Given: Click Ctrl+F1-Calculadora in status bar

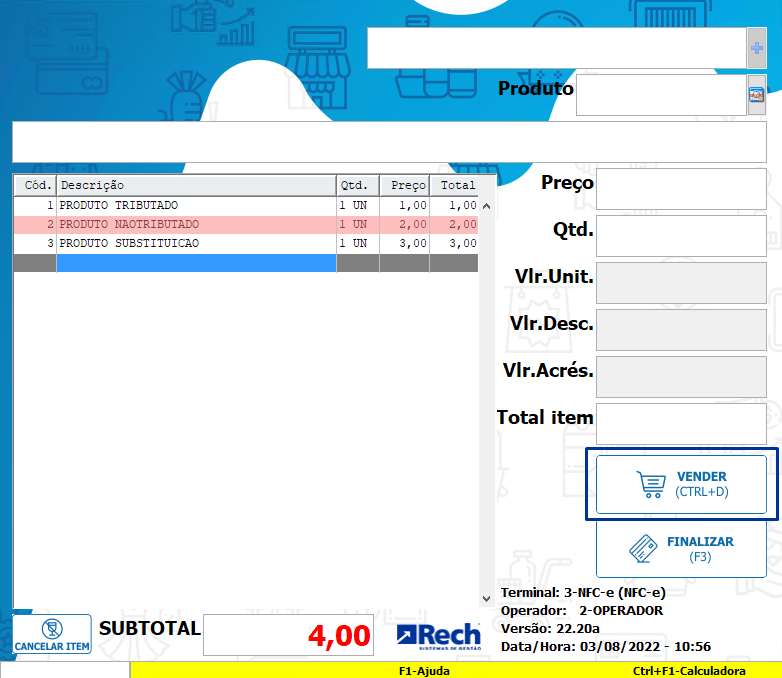Looking at the screenshot, I should coord(689,671).
